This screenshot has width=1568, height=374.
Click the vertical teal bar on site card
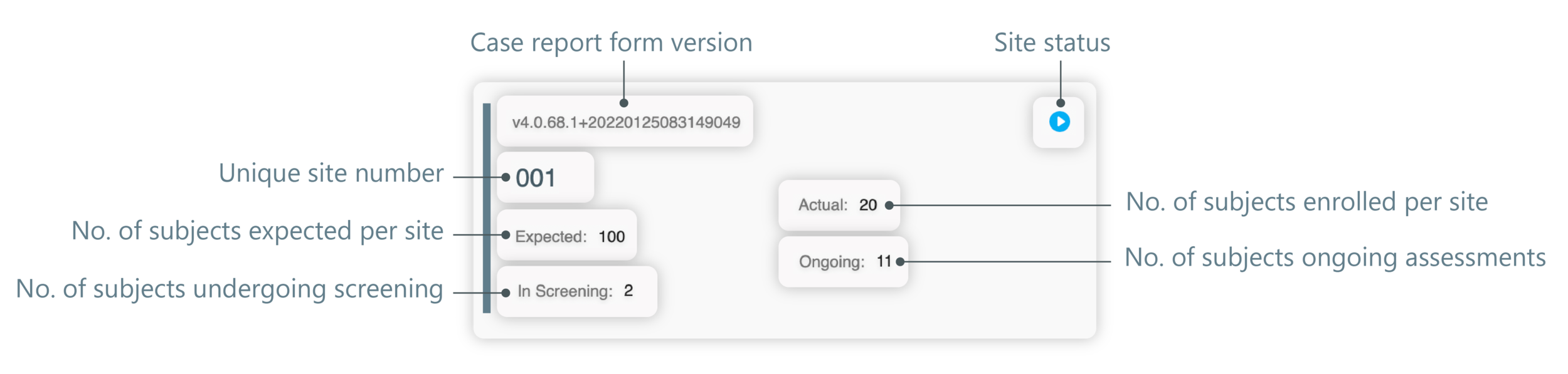pyautogui.click(x=487, y=208)
